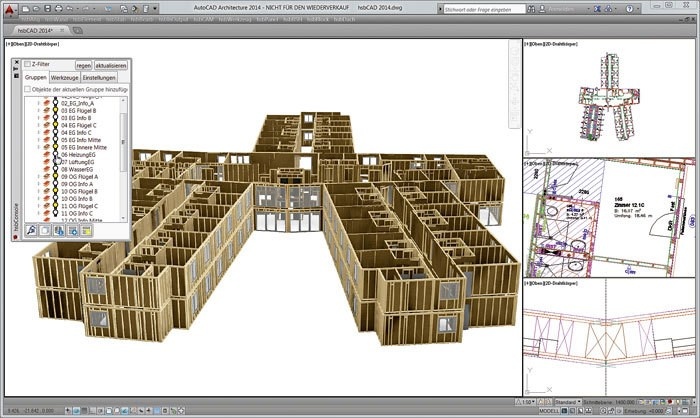Click the AutoCAD application menu logo
The height and width of the screenshot is (418, 700).
pos(10,9)
